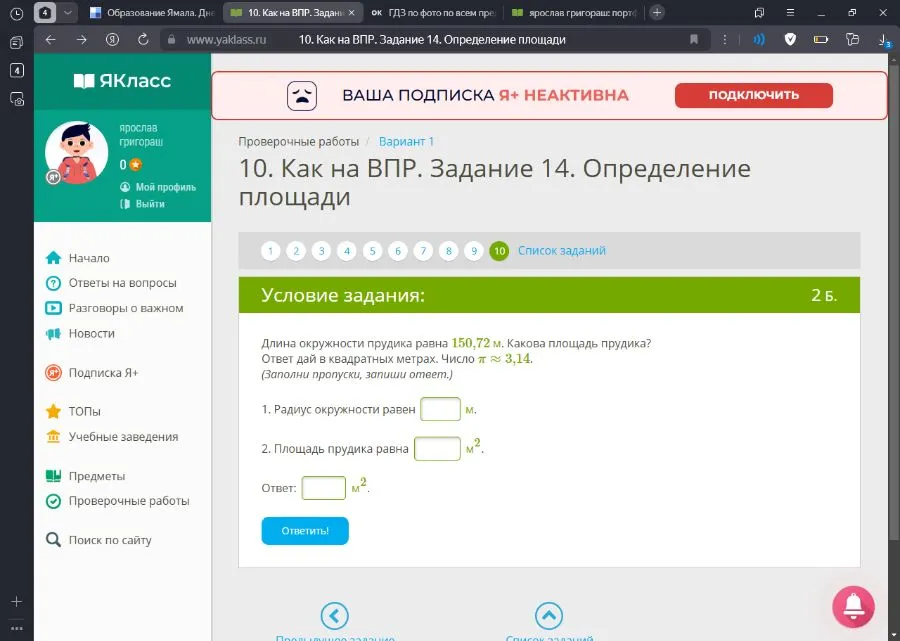Select question number 5 circle
This screenshot has height=641, width=900.
[372, 251]
